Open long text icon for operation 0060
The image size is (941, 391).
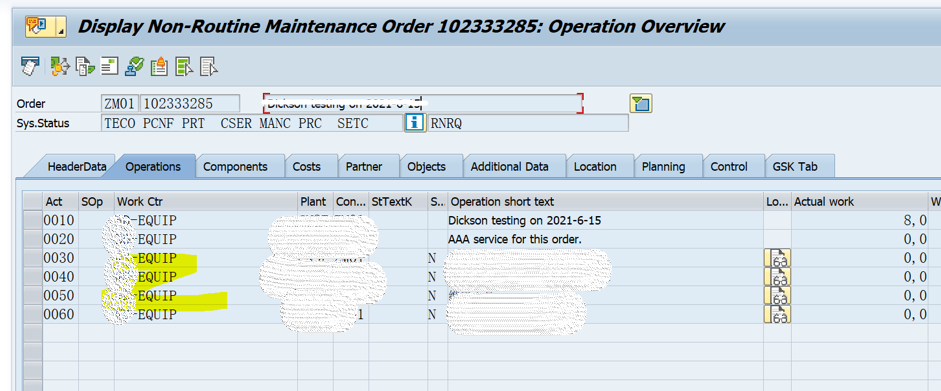coord(777,314)
